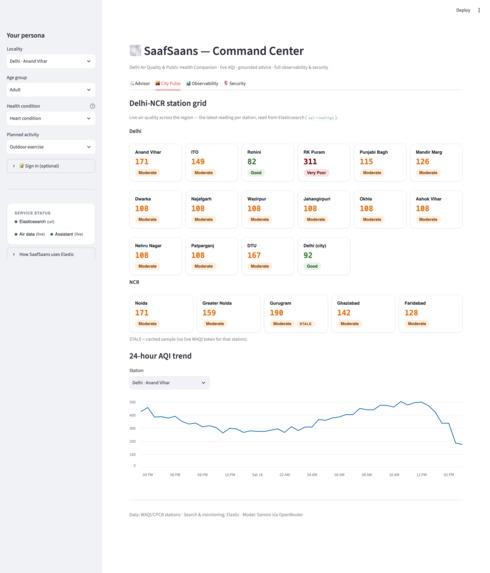490x573 pixels.
Task: Click the Wazirpur station name
Action: [257, 199]
